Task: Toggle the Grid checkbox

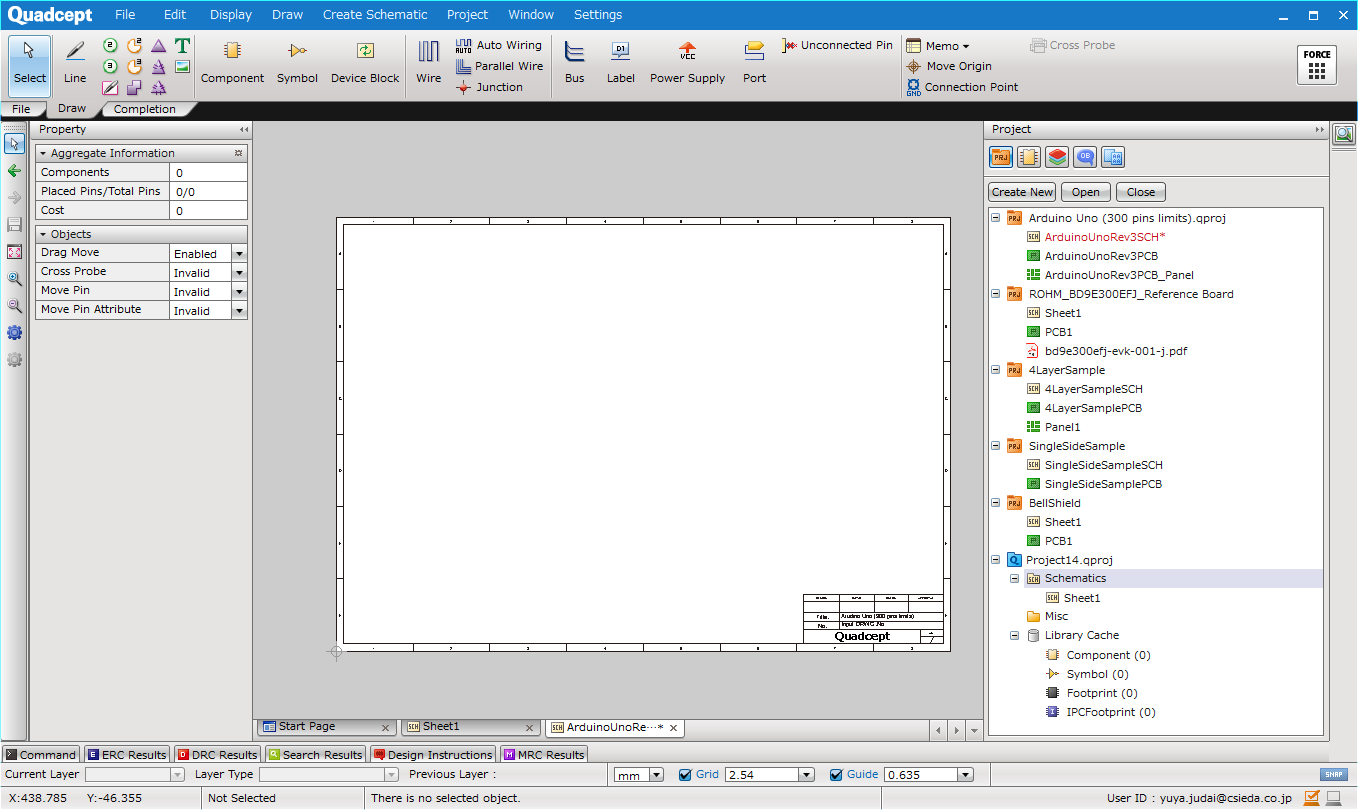Action: (685, 775)
